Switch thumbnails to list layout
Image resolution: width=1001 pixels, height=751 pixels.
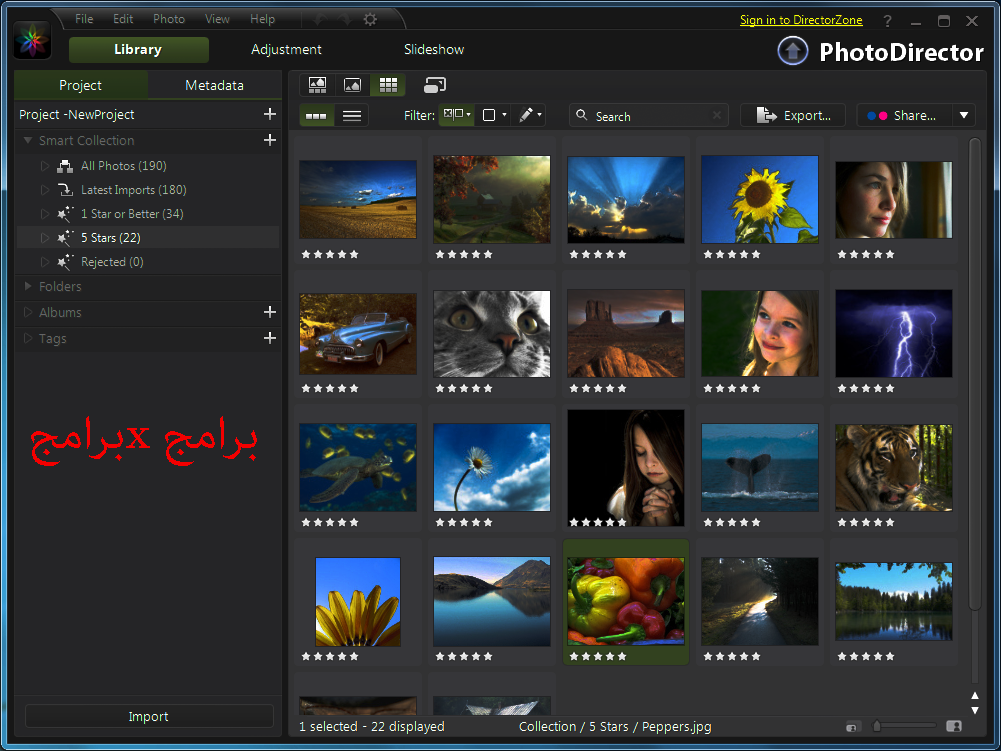click(351, 115)
